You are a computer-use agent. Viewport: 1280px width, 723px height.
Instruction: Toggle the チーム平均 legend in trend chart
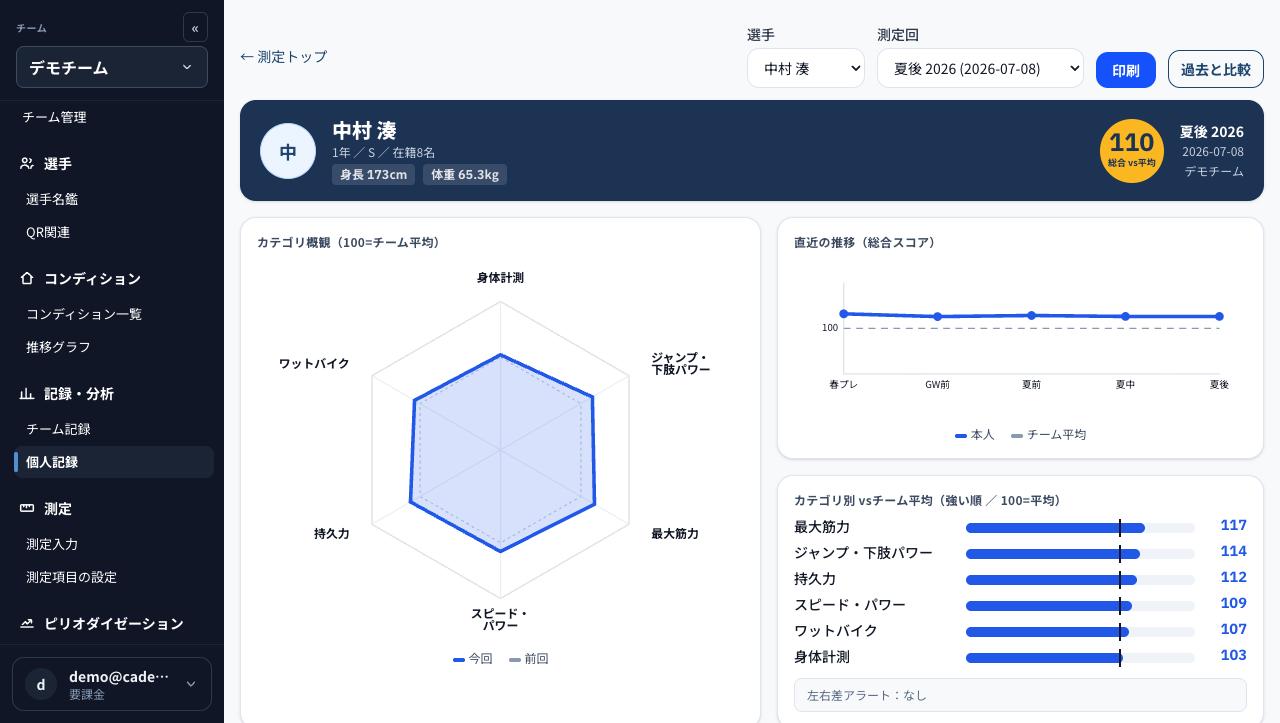tap(1049, 435)
